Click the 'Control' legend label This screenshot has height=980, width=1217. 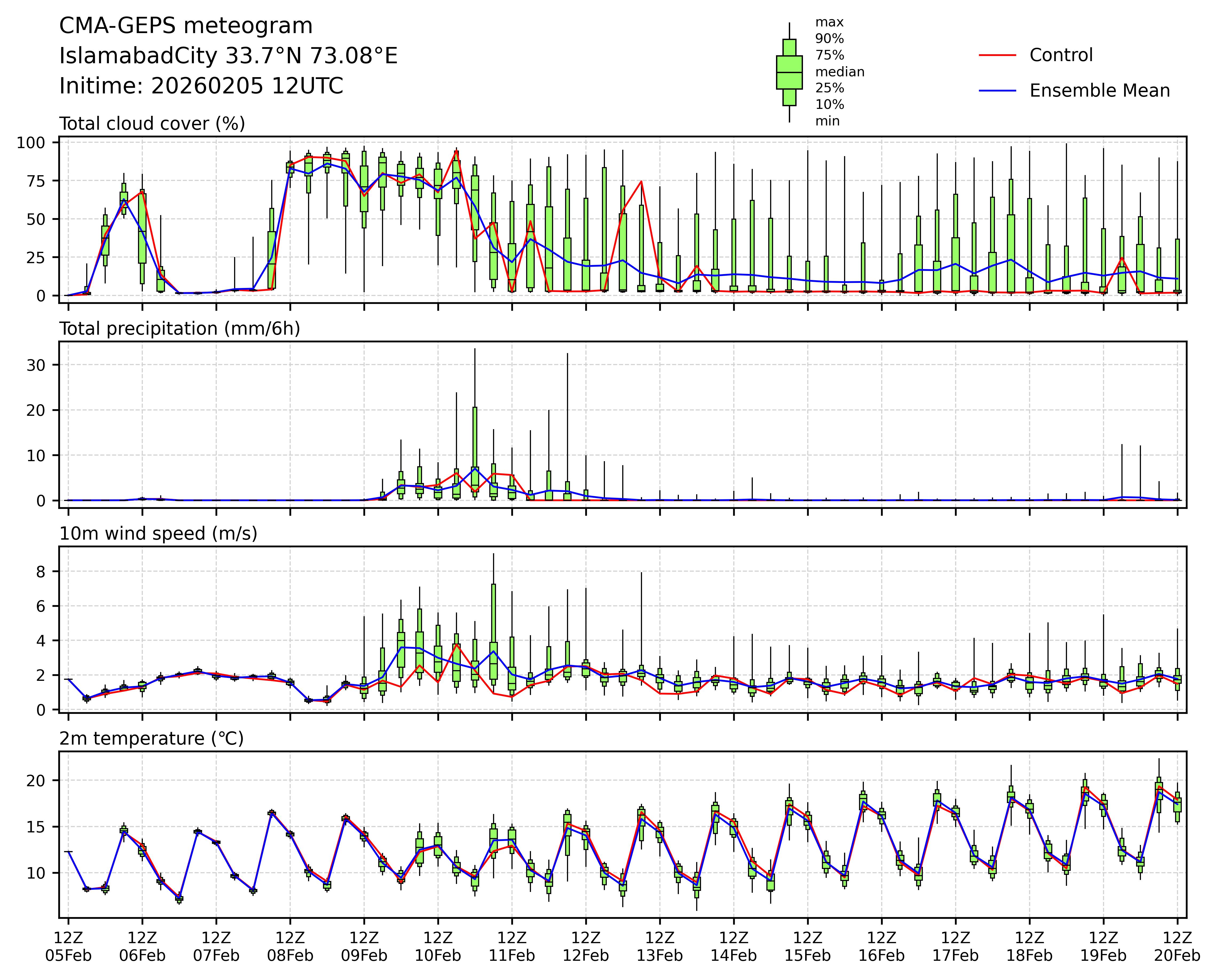click(x=1061, y=55)
